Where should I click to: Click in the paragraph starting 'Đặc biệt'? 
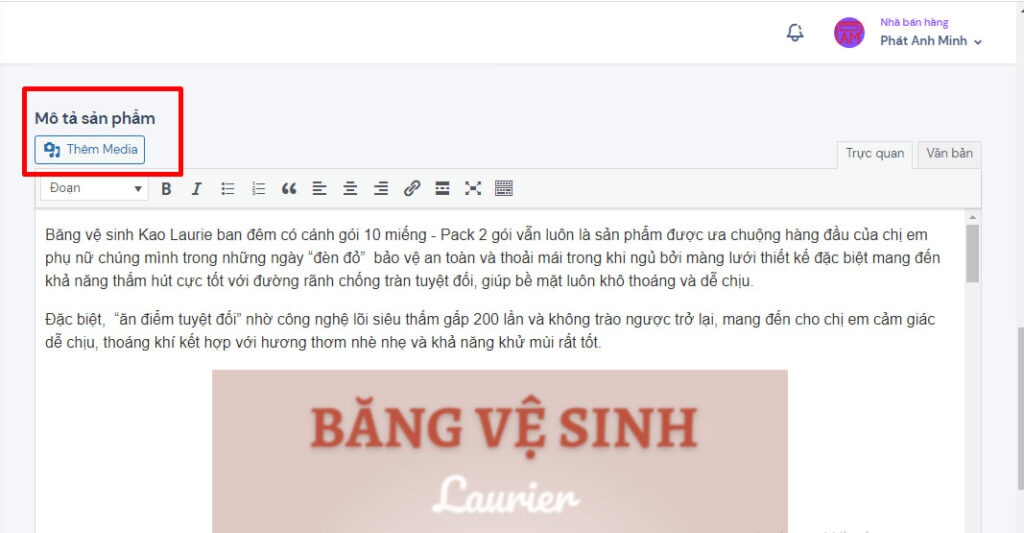[490, 331]
